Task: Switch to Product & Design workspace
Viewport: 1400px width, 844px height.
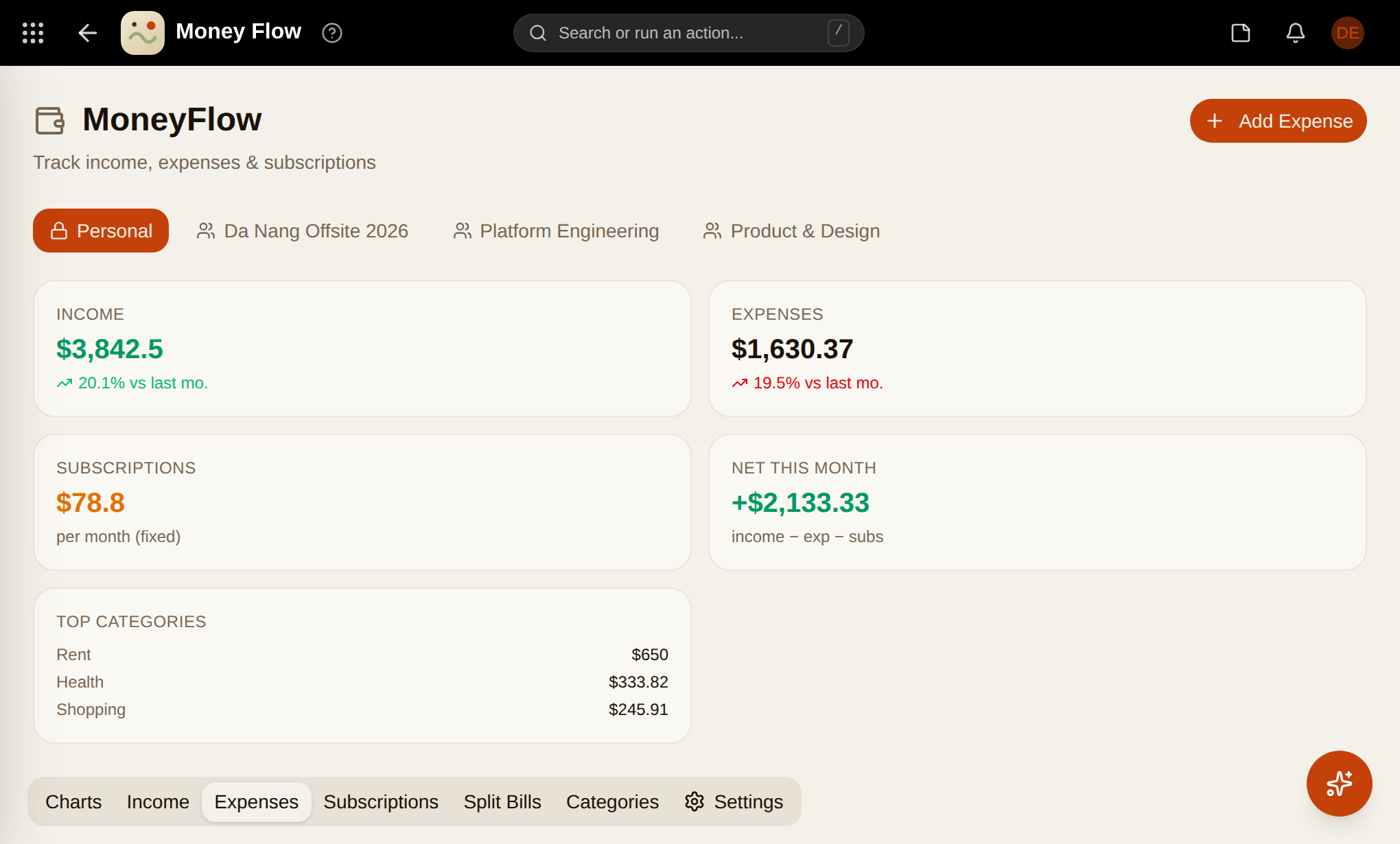Action: (792, 231)
